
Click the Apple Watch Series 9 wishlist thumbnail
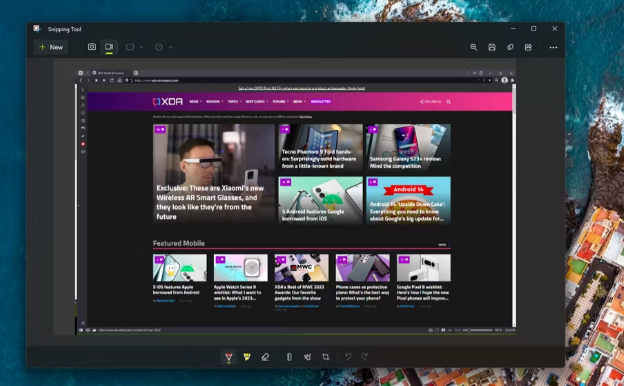point(241,268)
